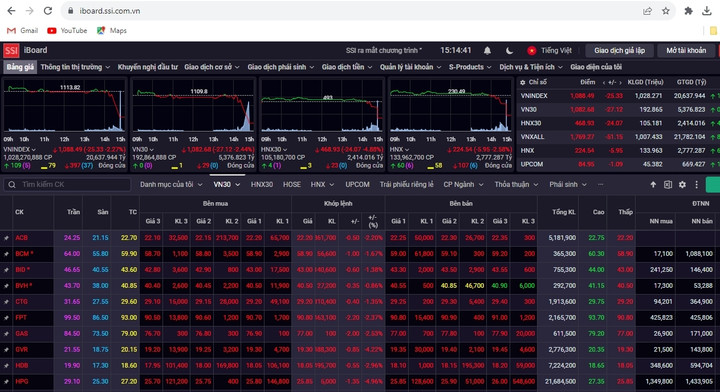Viewport: 720px width, 392px height.
Task: Reload the page in browser
Action: 48,11
